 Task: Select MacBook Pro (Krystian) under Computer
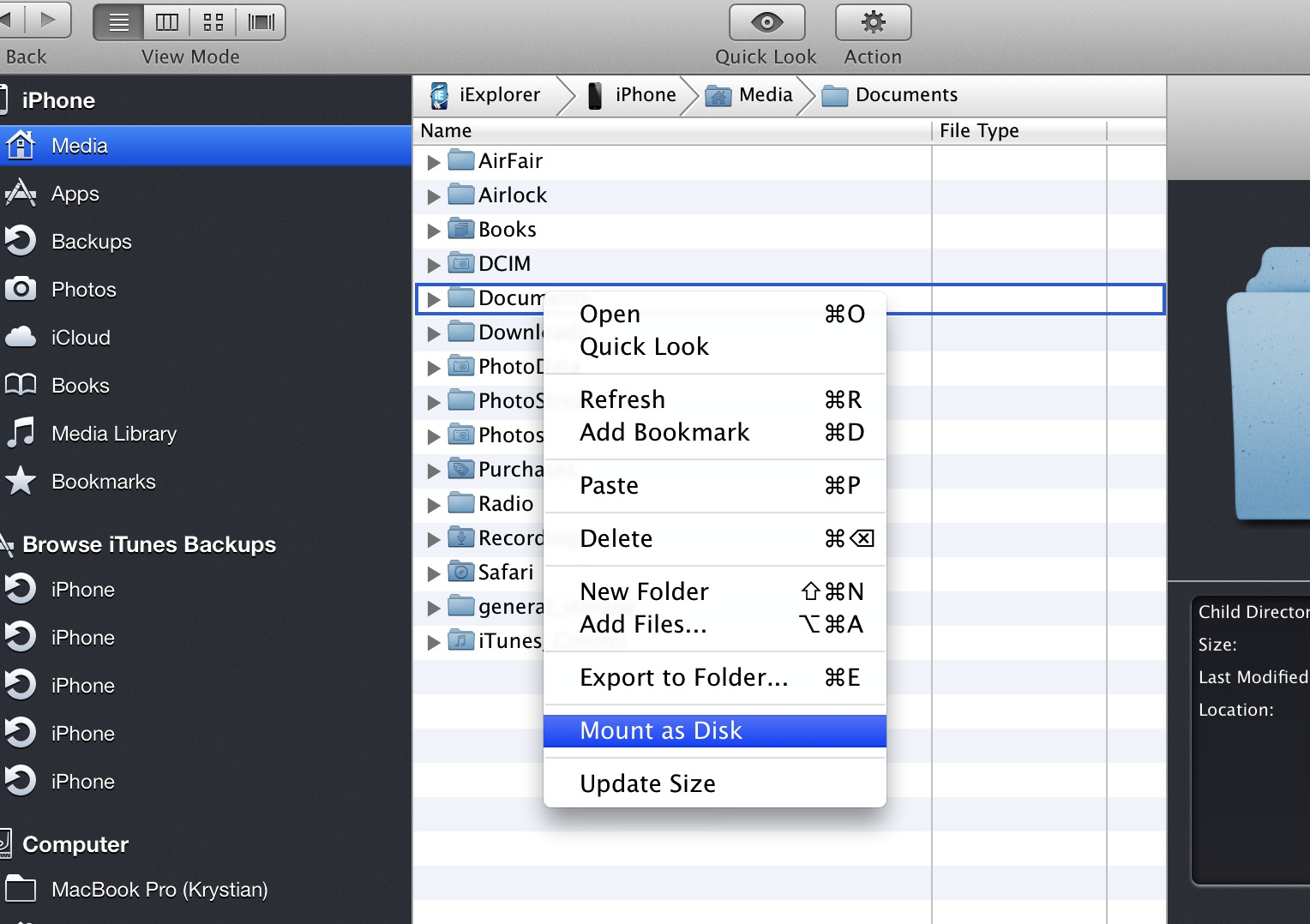pos(159,890)
